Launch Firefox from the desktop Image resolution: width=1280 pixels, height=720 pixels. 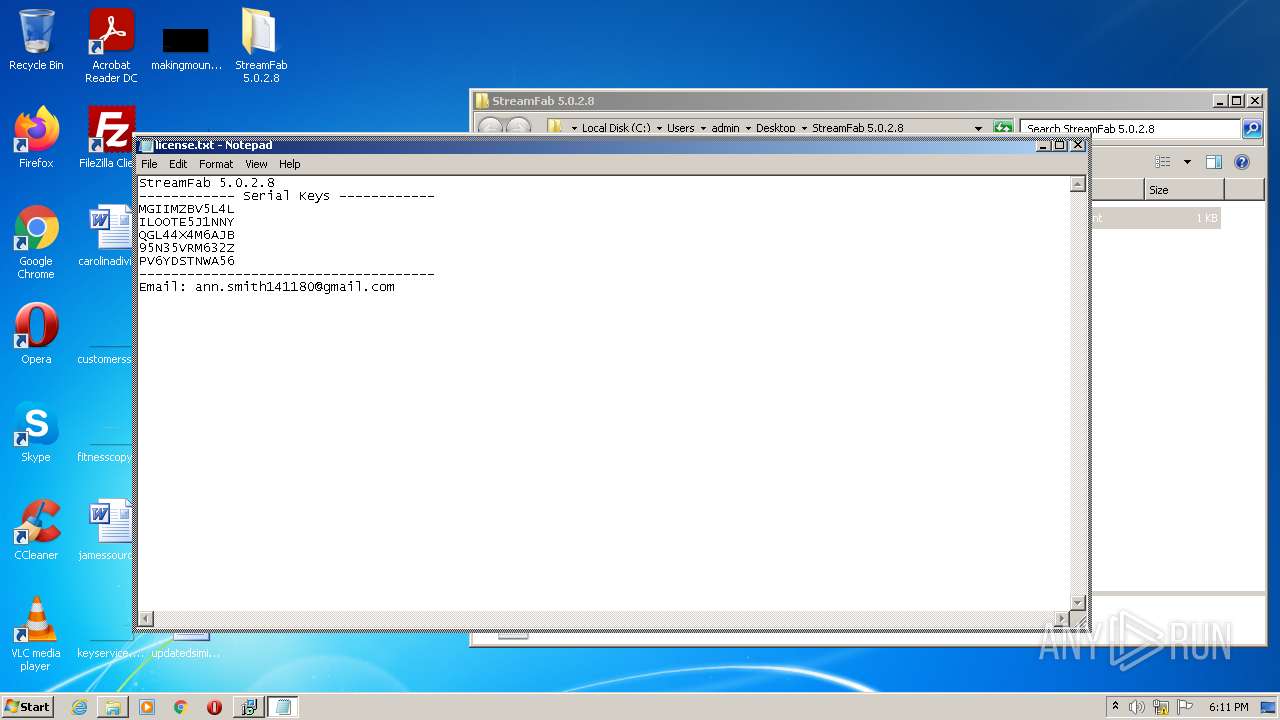tap(36, 137)
